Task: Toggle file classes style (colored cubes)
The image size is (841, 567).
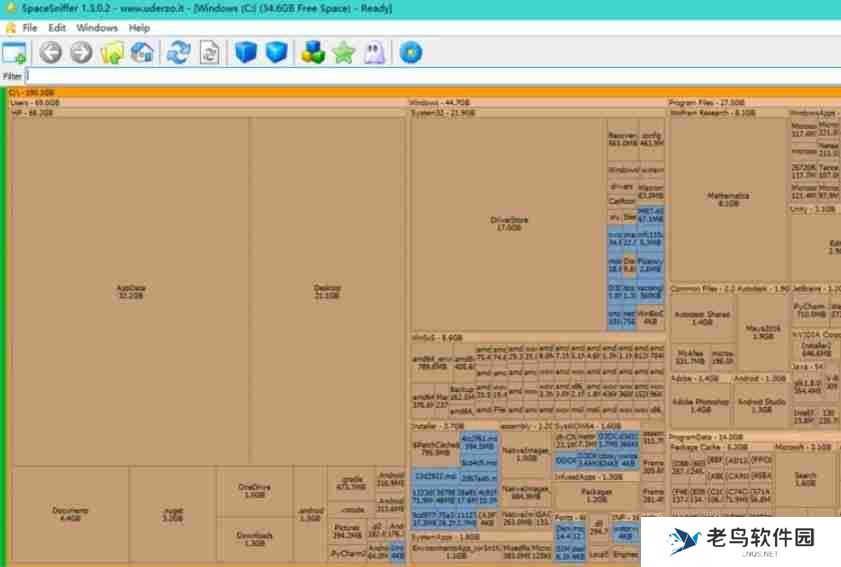Action: (313, 53)
